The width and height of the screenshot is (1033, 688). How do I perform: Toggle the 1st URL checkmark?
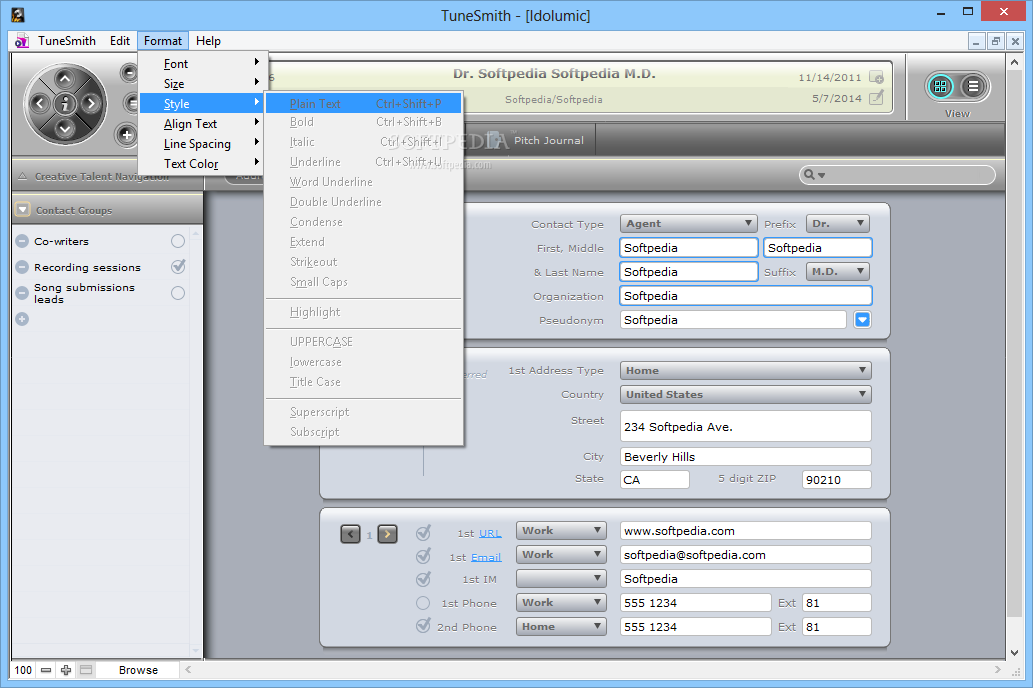pyautogui.click(x=424, y=532)
